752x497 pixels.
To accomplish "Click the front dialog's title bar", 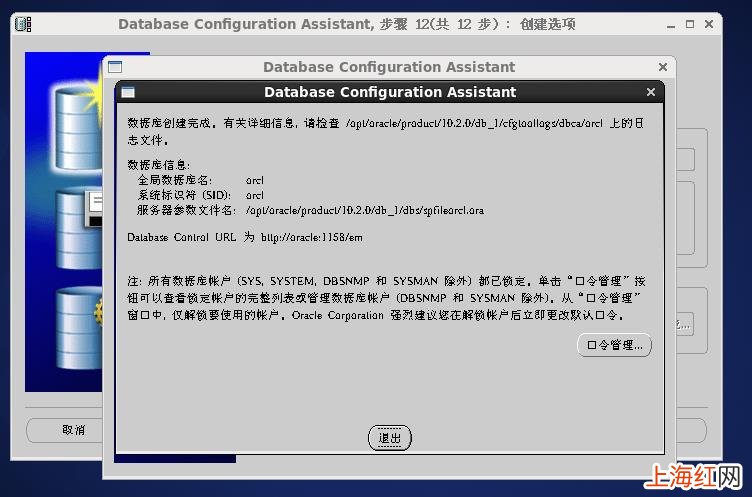I will tap(389, 92).
